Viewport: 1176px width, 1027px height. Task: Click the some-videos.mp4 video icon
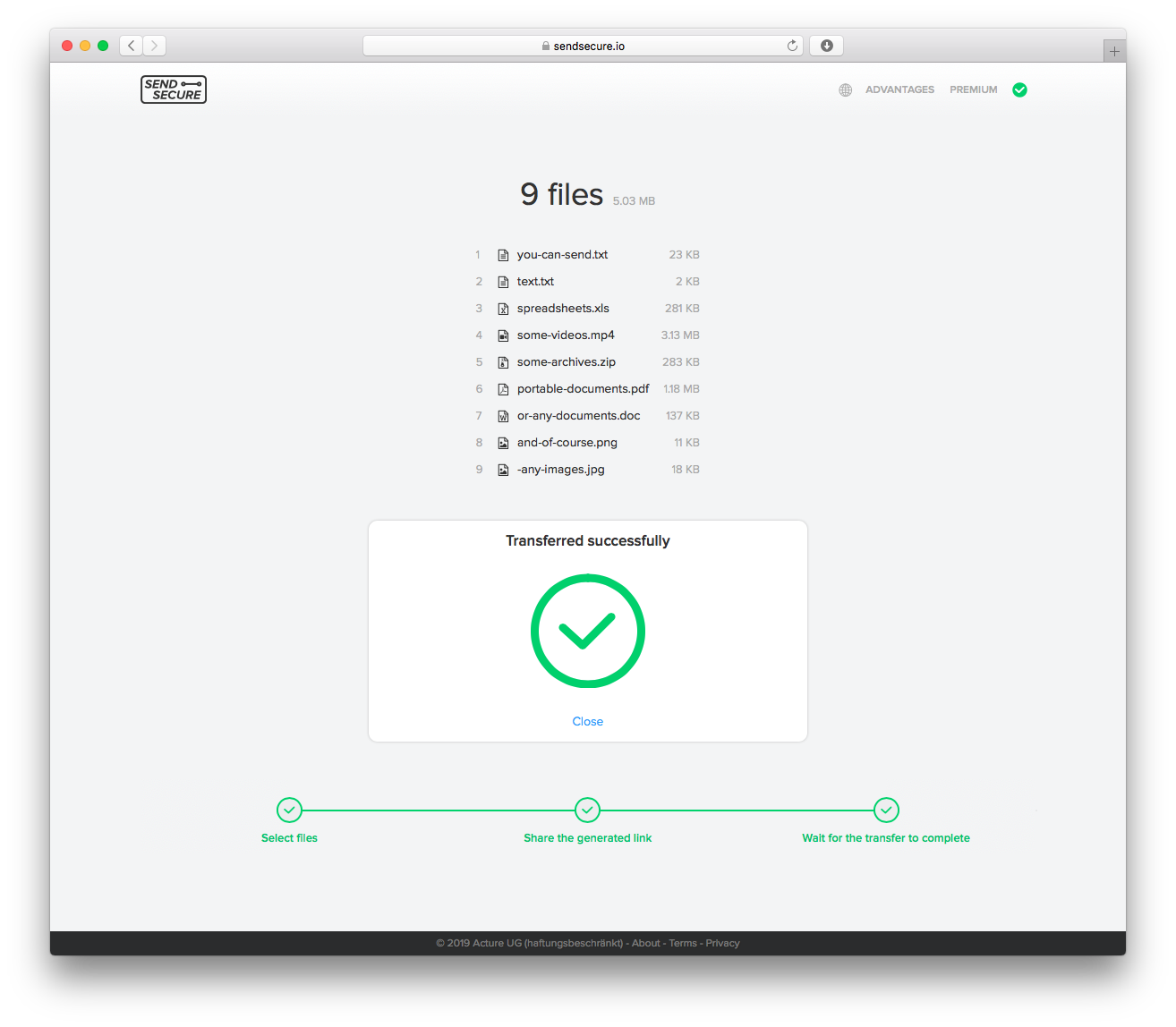503,335
